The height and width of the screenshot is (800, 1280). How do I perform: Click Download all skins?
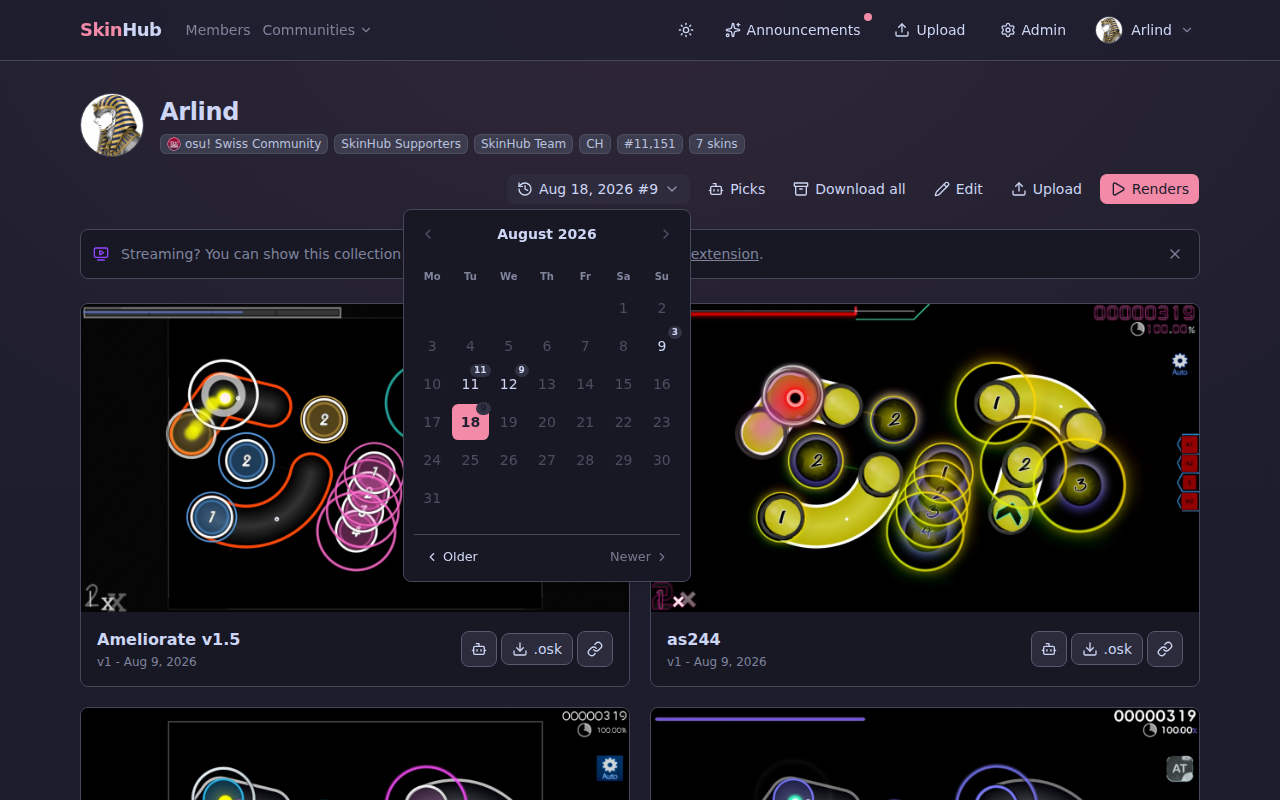pyautogui.click(x=850, y=189)
